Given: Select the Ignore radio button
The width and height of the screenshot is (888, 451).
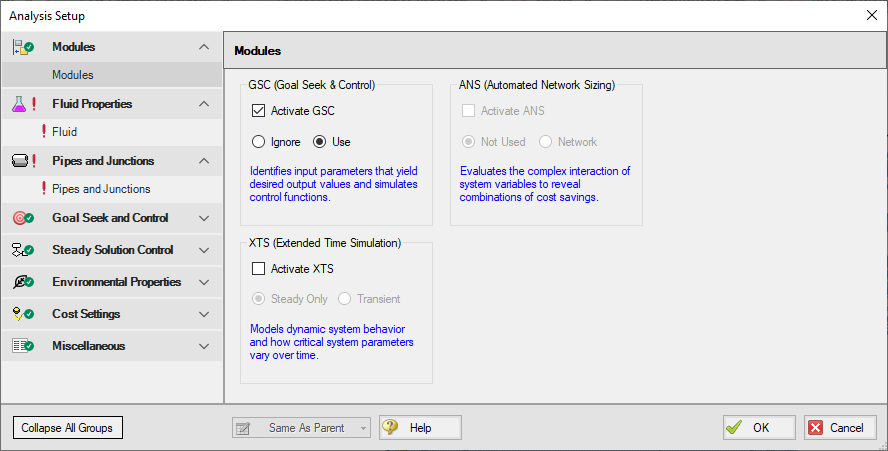Looking at the screenshot, I should (x=259, y=142).
